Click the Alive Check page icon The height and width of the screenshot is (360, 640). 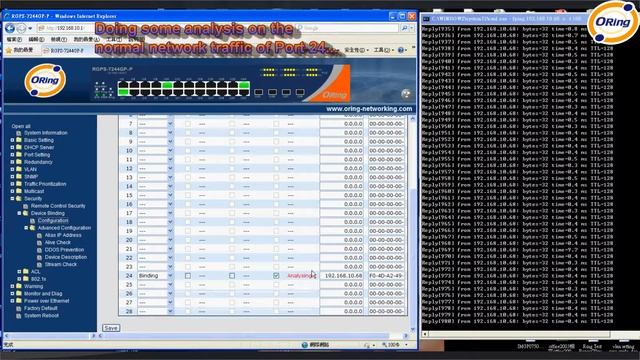[x=39, y=242]
